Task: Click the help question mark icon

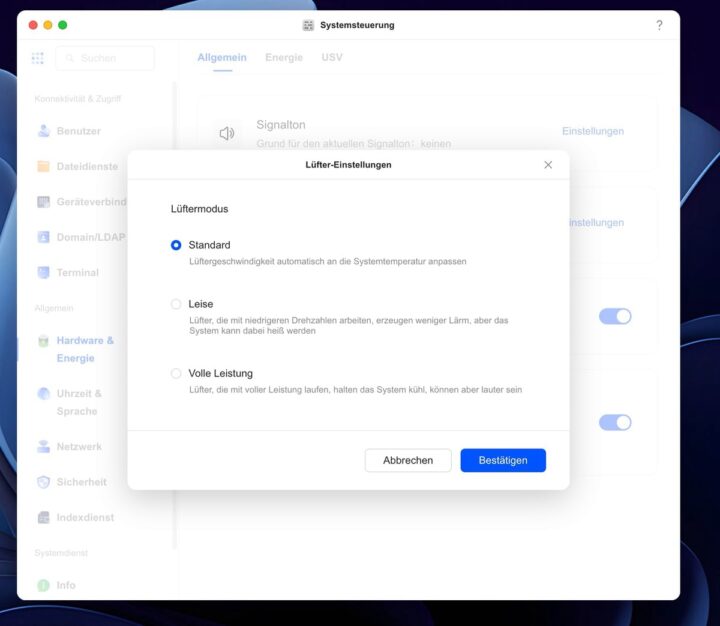Action: (x=659, y=25)
